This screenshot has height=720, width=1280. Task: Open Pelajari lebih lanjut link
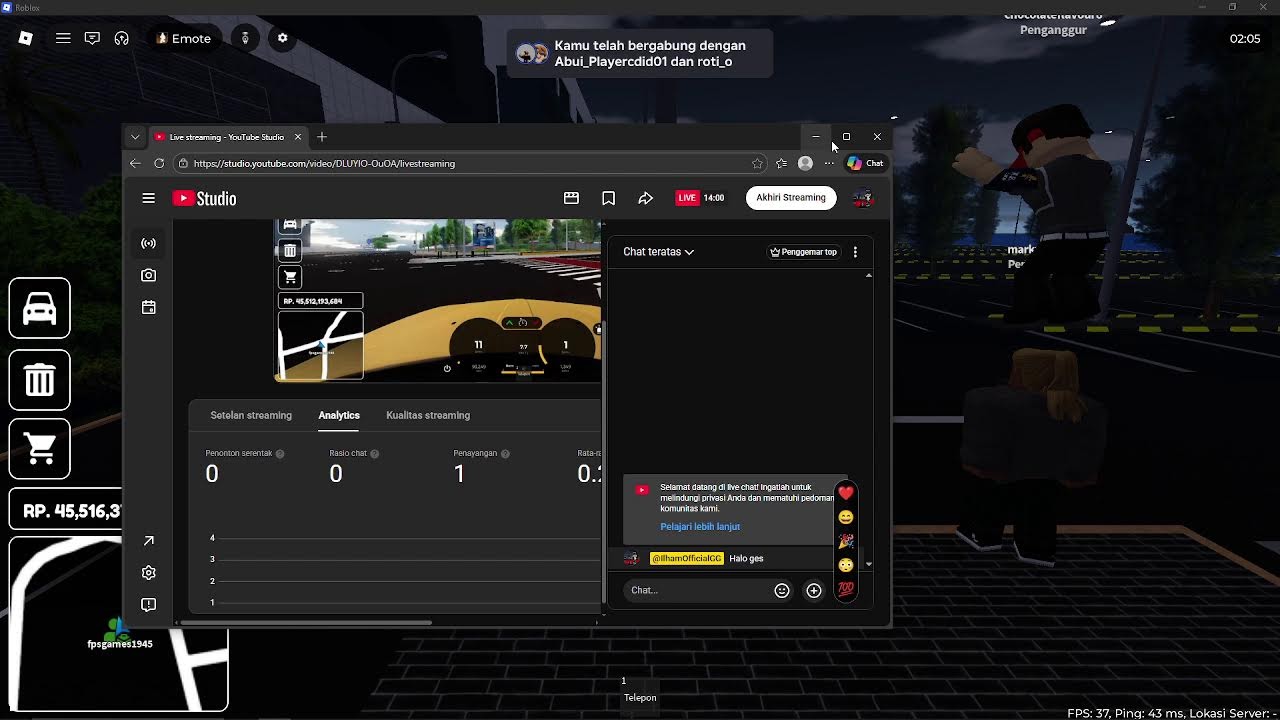(x=700, y=527)
